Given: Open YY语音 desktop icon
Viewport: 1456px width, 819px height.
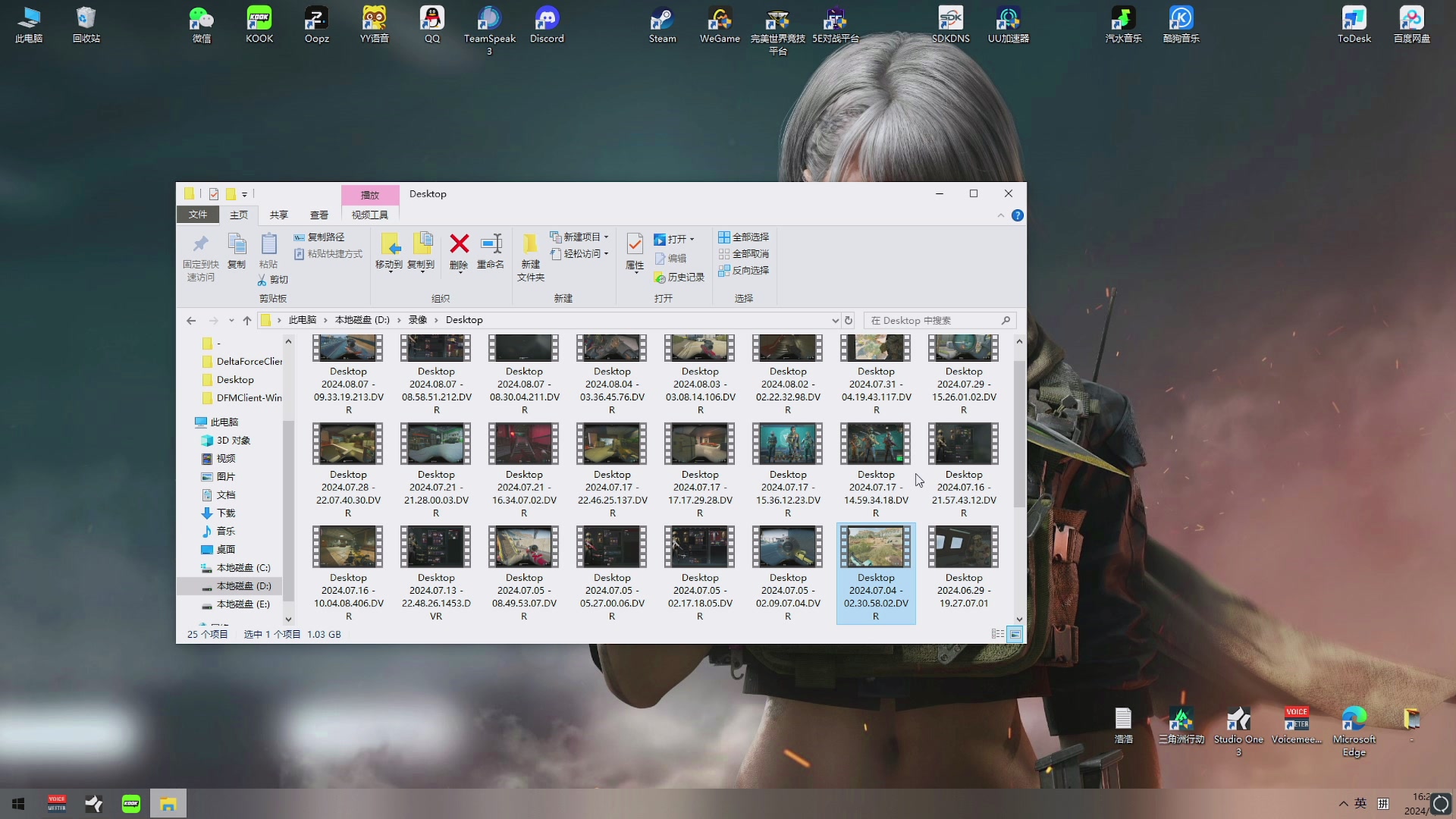Looking at the screenshot, I should [375, 24].
